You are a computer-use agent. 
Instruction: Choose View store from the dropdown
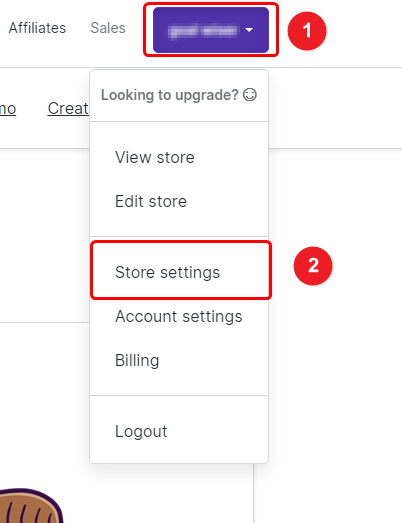pos(155,157)
